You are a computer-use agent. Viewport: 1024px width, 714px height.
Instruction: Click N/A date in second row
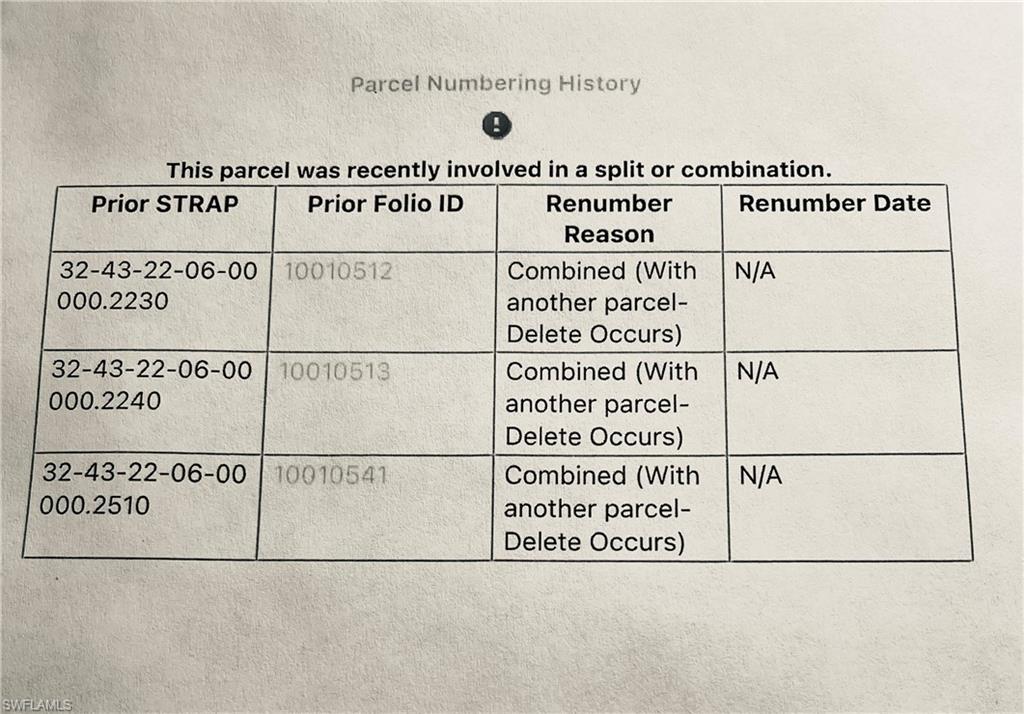757,372
